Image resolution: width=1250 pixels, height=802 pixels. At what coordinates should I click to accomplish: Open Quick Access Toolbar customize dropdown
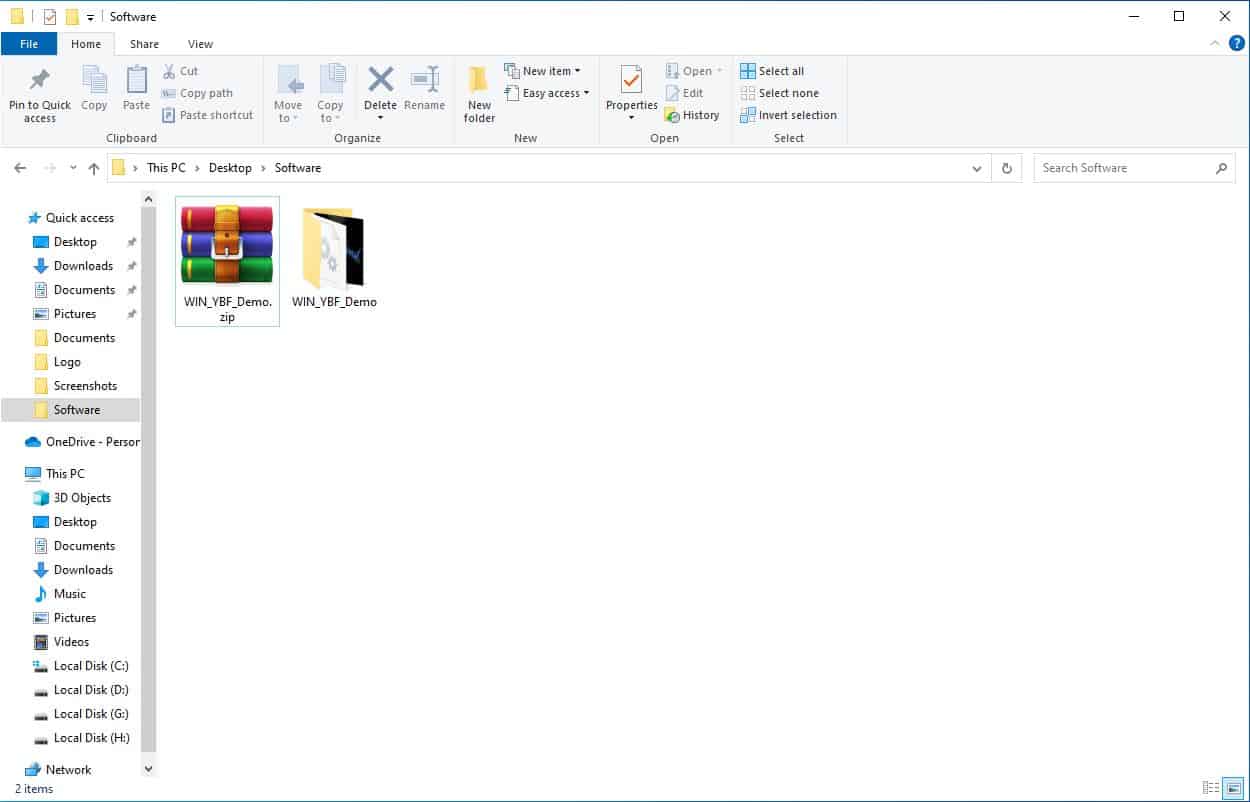(x=90, y=17)
